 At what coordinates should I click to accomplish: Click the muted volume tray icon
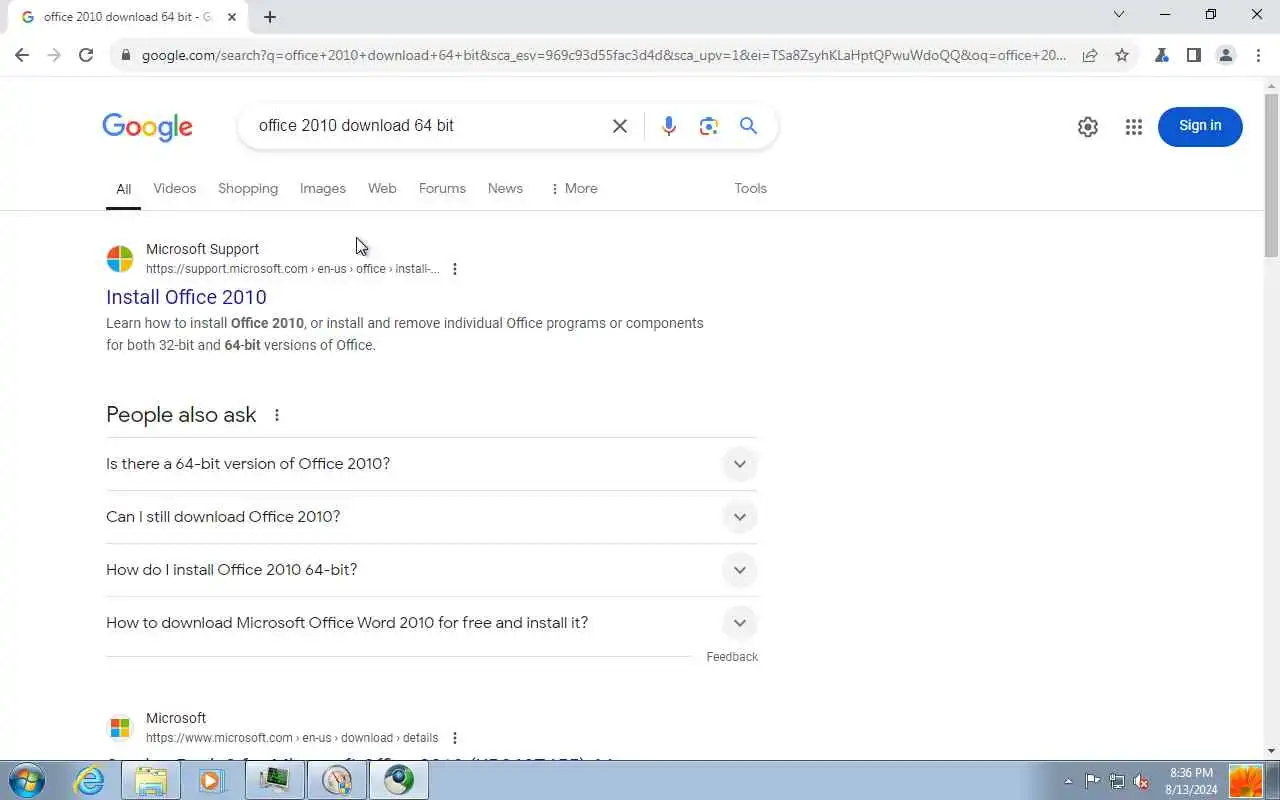1141,781
